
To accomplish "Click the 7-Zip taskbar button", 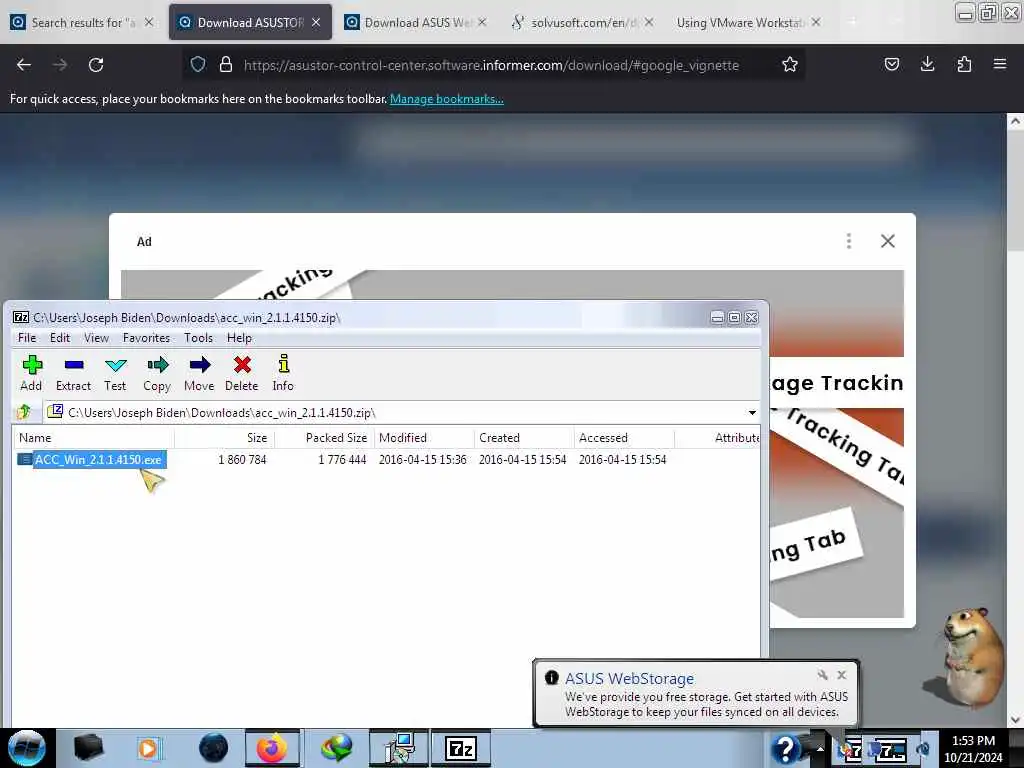I will point(460,748).
